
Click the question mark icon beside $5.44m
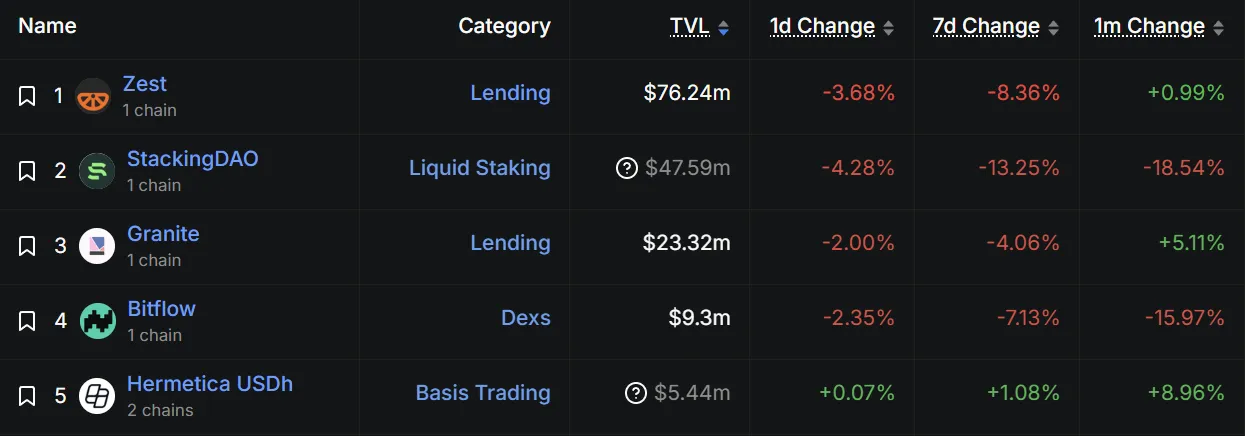[x=636, y=393]
